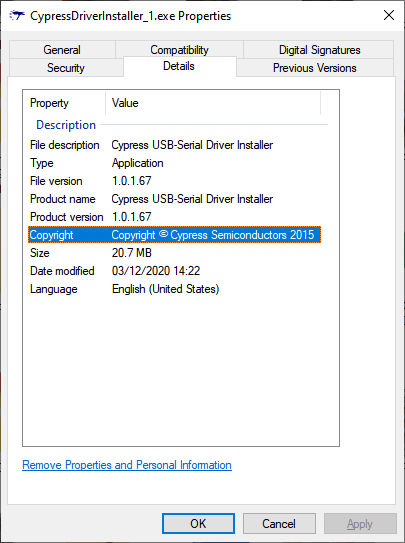Click the '20.7 MB' size value
405x543 pixels.
132,253
